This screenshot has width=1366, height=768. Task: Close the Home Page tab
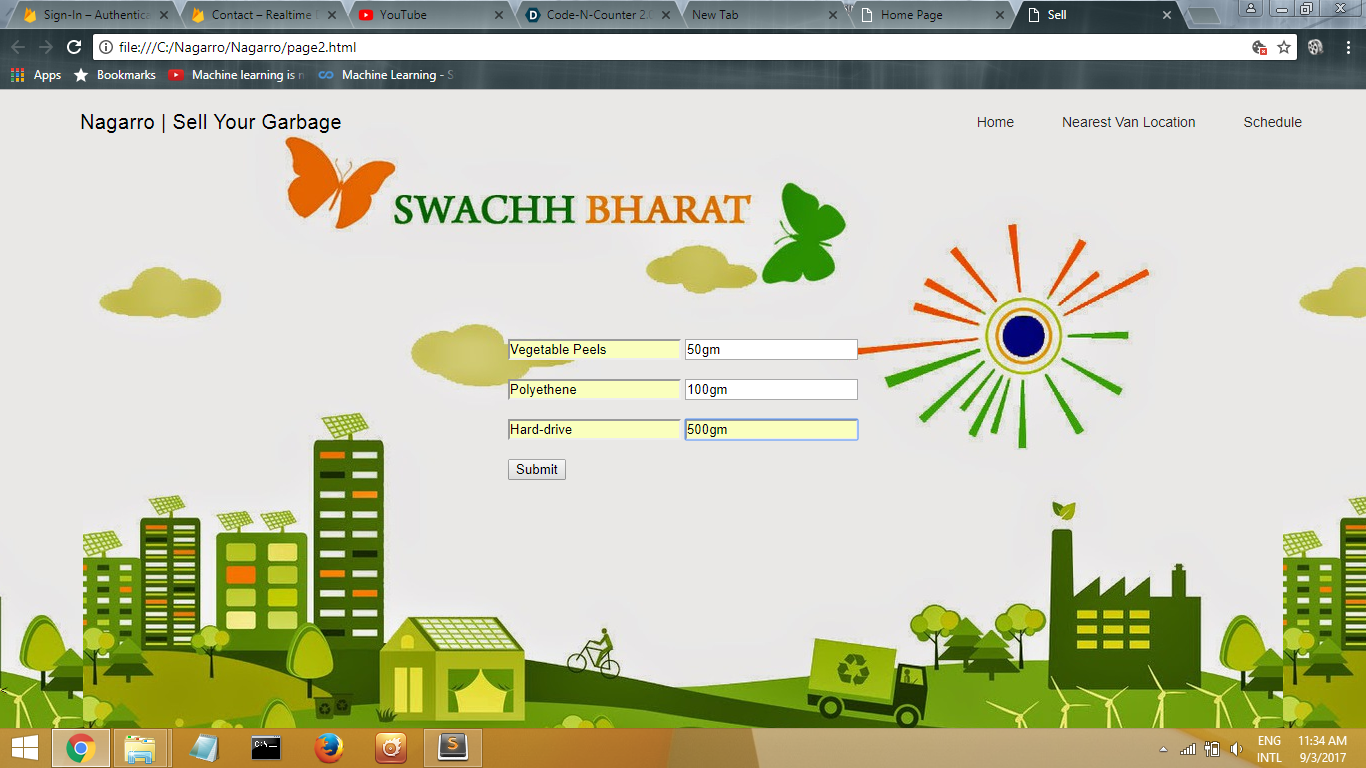[999, 15]
